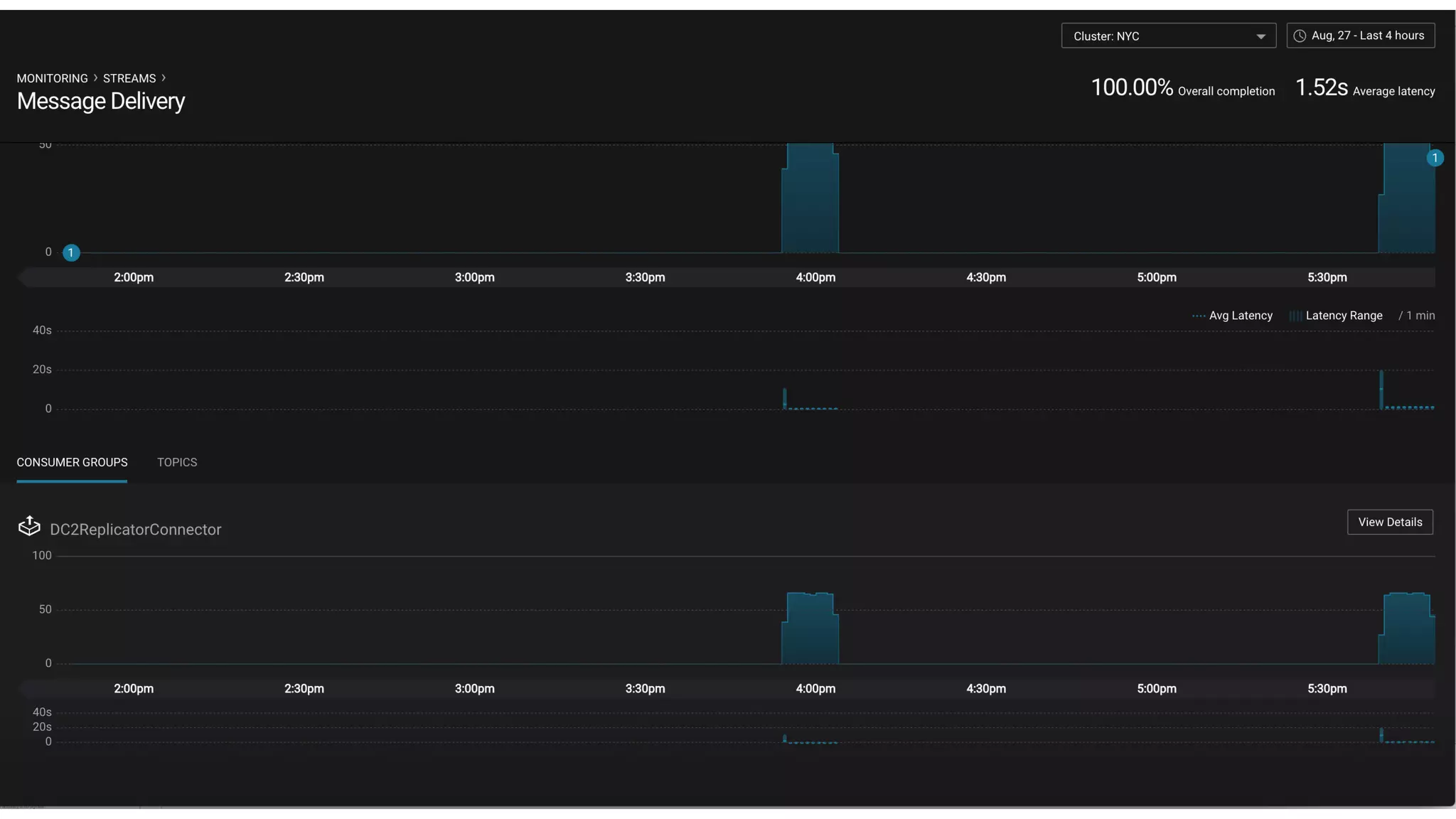Click the DC2ReplicatorConnector connector icon
Screen dimensions: 1456x819
29,526
